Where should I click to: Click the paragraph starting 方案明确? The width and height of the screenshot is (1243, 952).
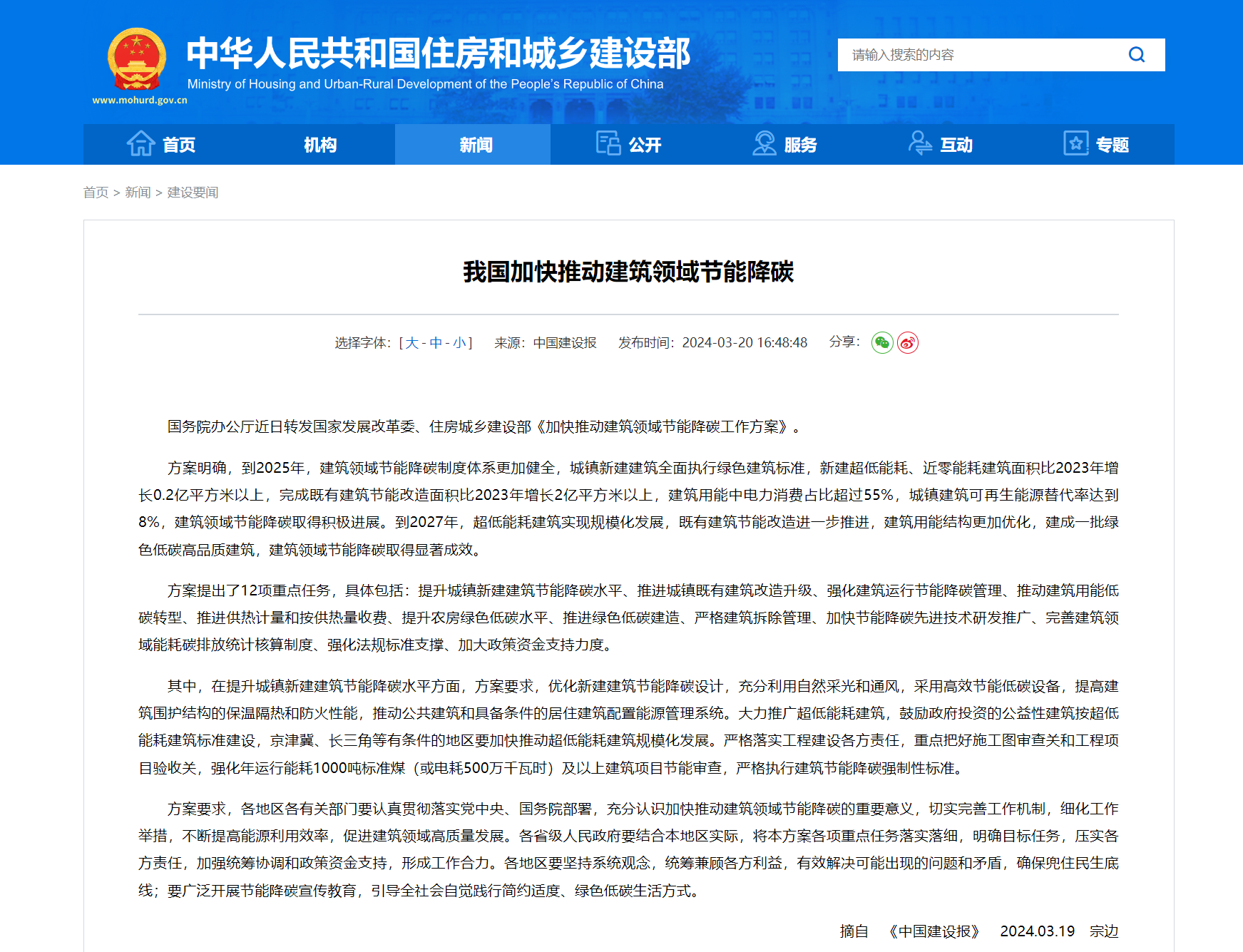point(628,508)
